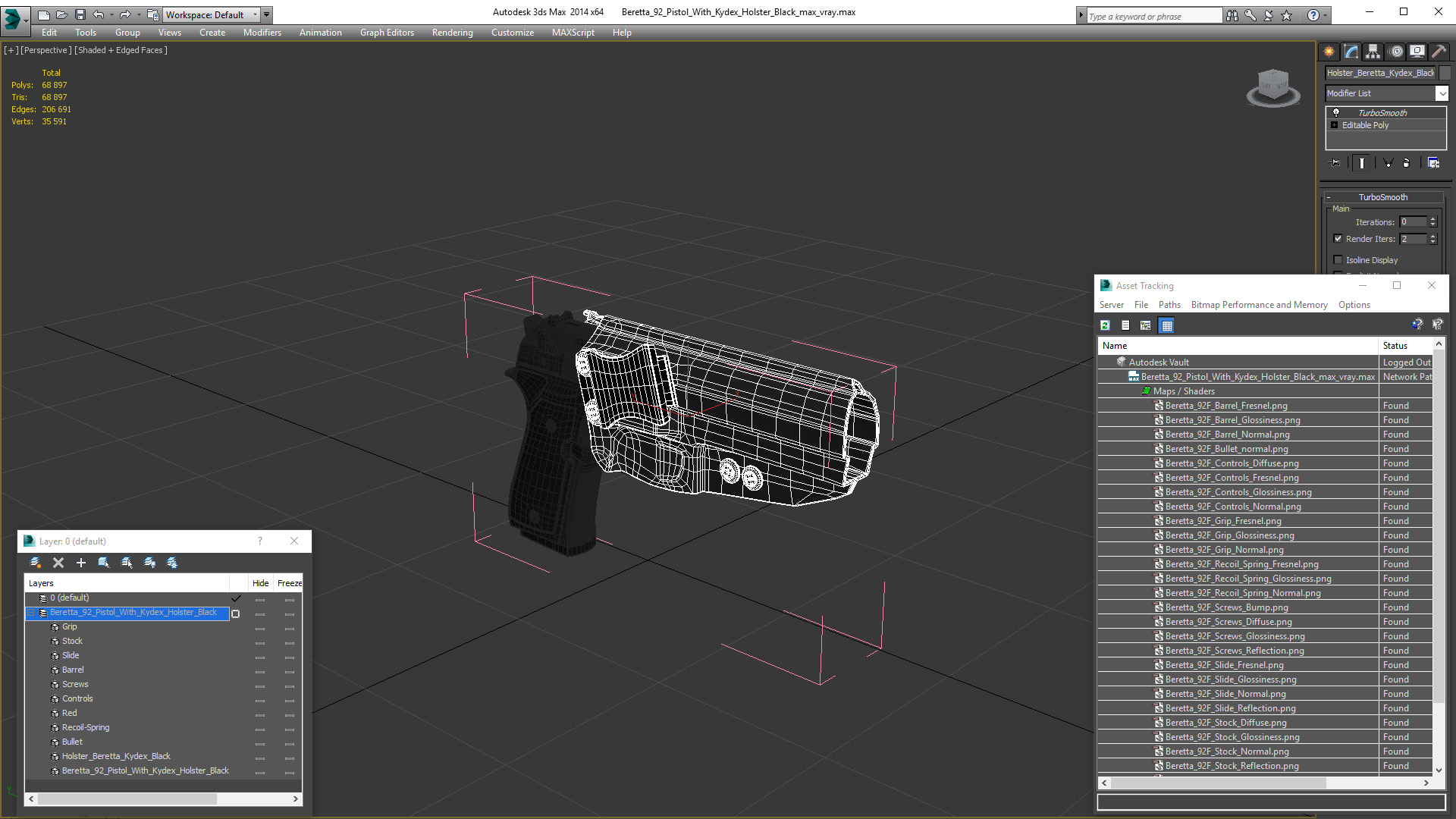
Task: Click Hide/Unhide All Layers icon
Action: [149, 563]
